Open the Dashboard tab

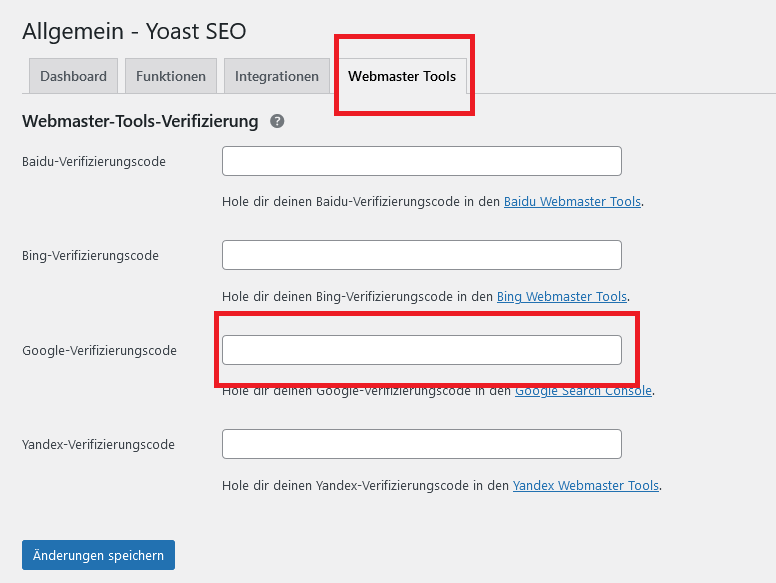tap(73, 76)
